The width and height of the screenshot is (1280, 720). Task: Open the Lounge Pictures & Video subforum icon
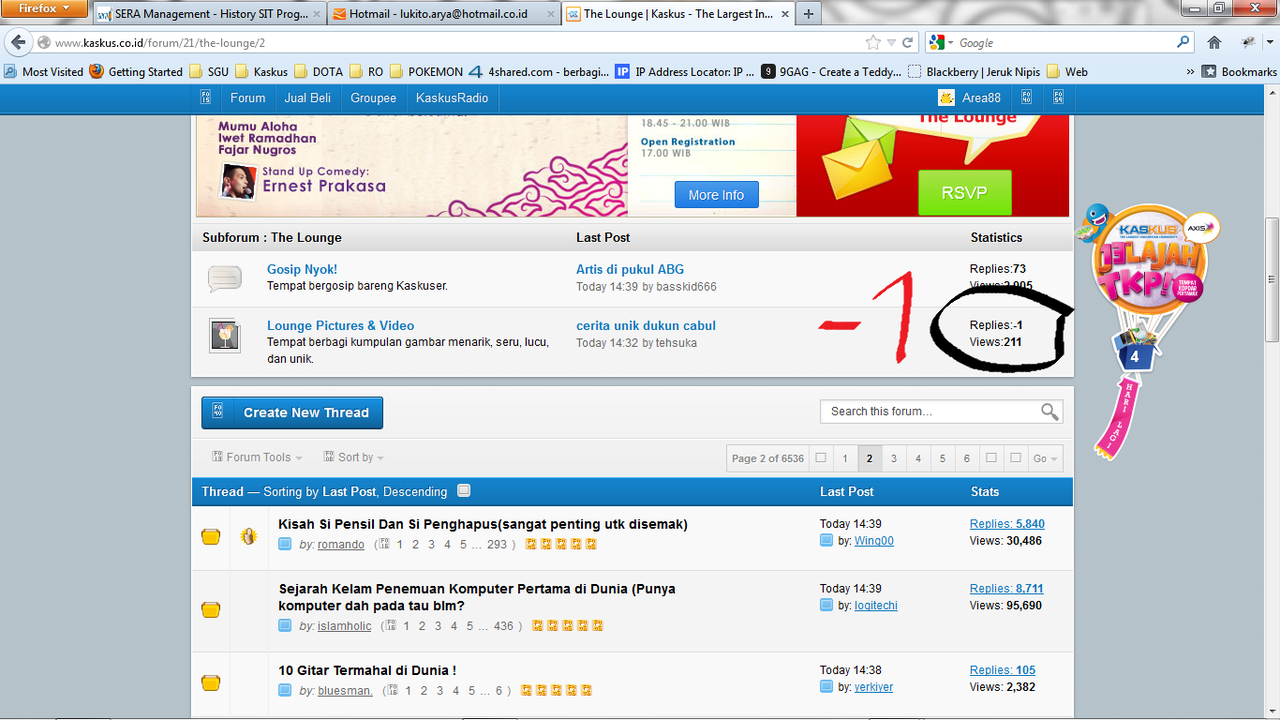225,335
